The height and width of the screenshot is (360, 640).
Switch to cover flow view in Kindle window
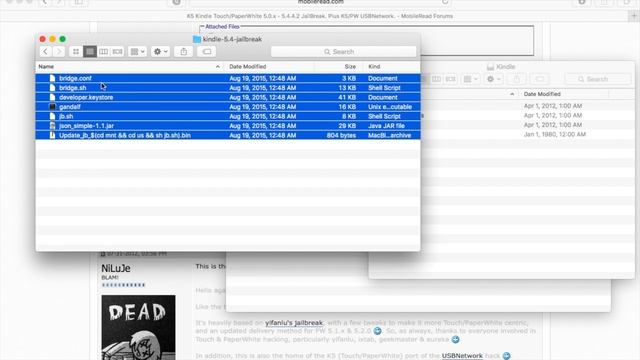tap(451, 79)
